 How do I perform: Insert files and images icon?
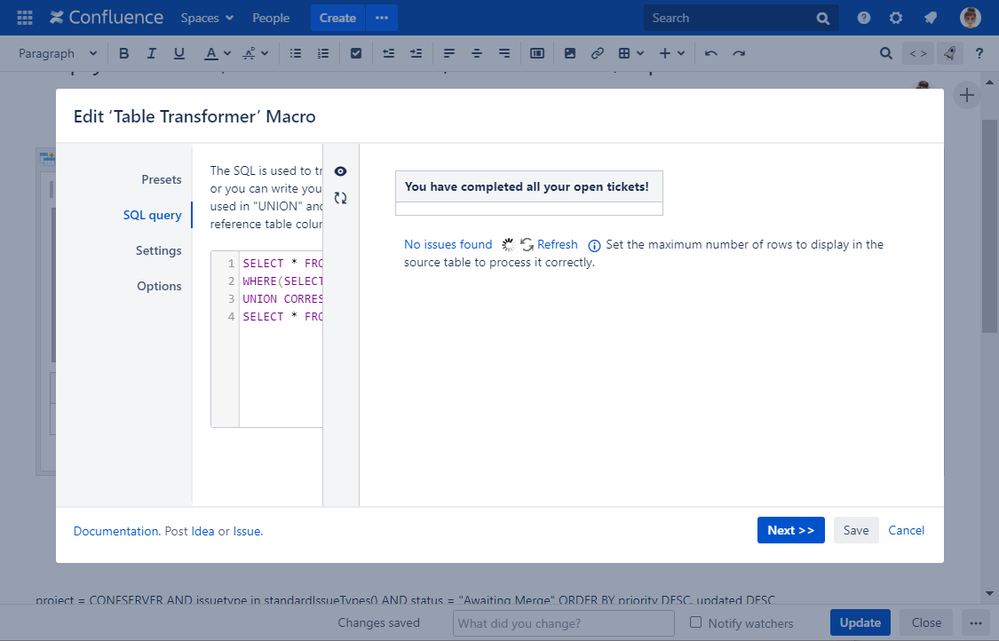(x=570, y=54)
